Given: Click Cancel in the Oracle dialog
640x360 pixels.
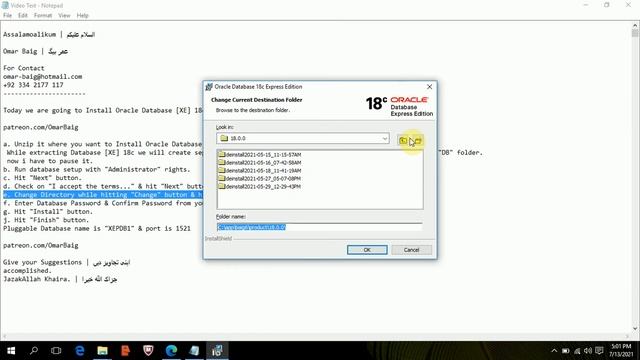Looking at the screenshot, I should pyautogui.click(x=411, y=250).
